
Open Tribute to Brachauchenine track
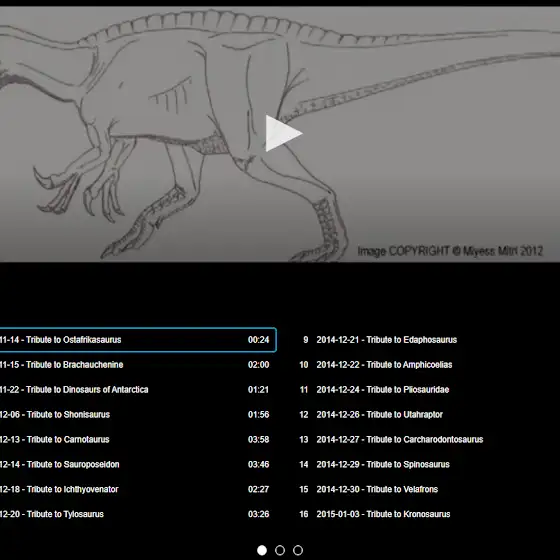click(x=138, y=365)
